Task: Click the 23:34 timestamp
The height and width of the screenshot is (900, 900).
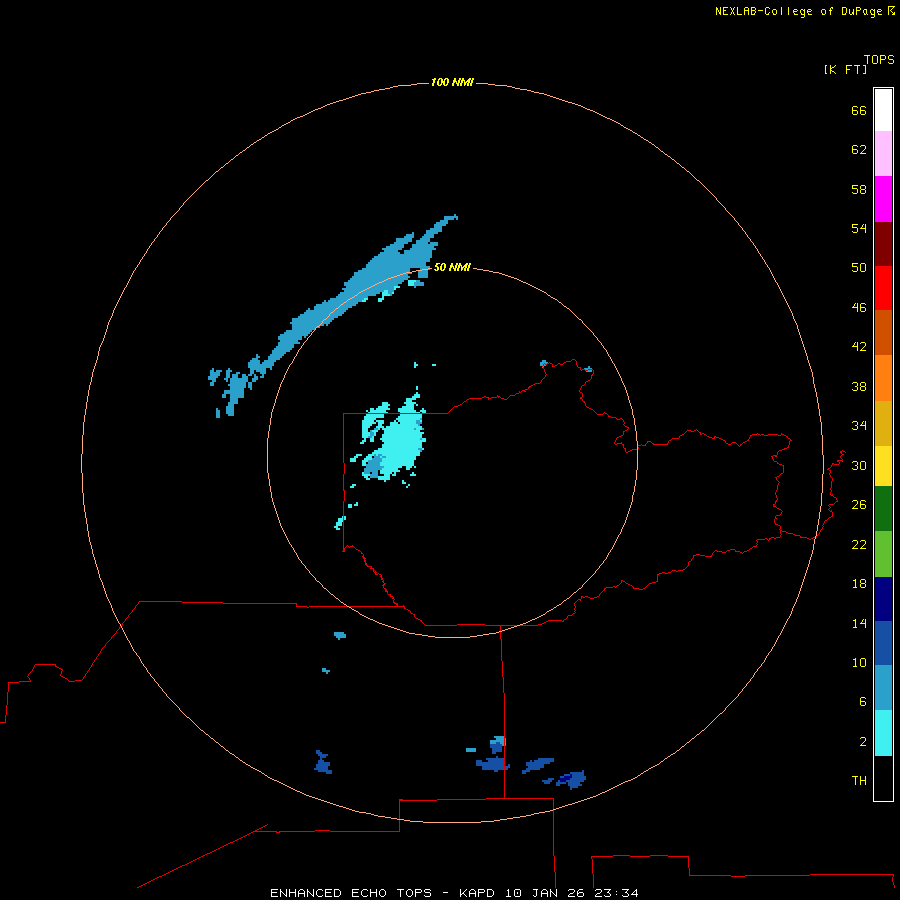Action: (616, 893)
